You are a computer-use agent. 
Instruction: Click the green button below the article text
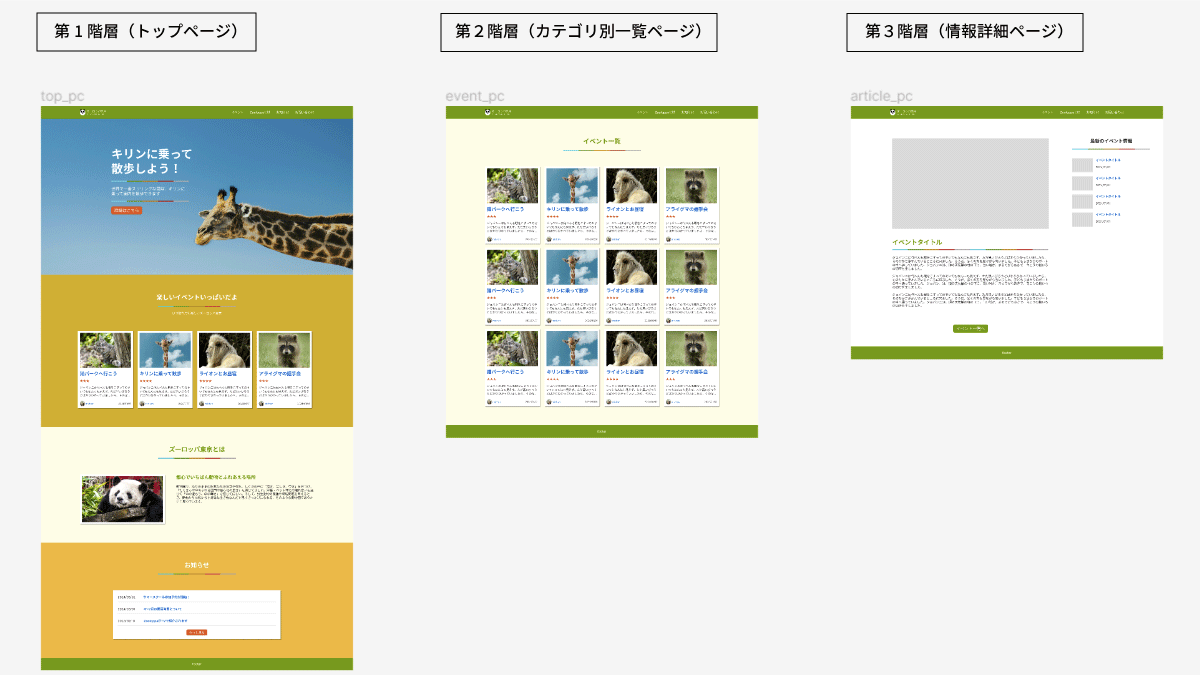coord(970,328)
